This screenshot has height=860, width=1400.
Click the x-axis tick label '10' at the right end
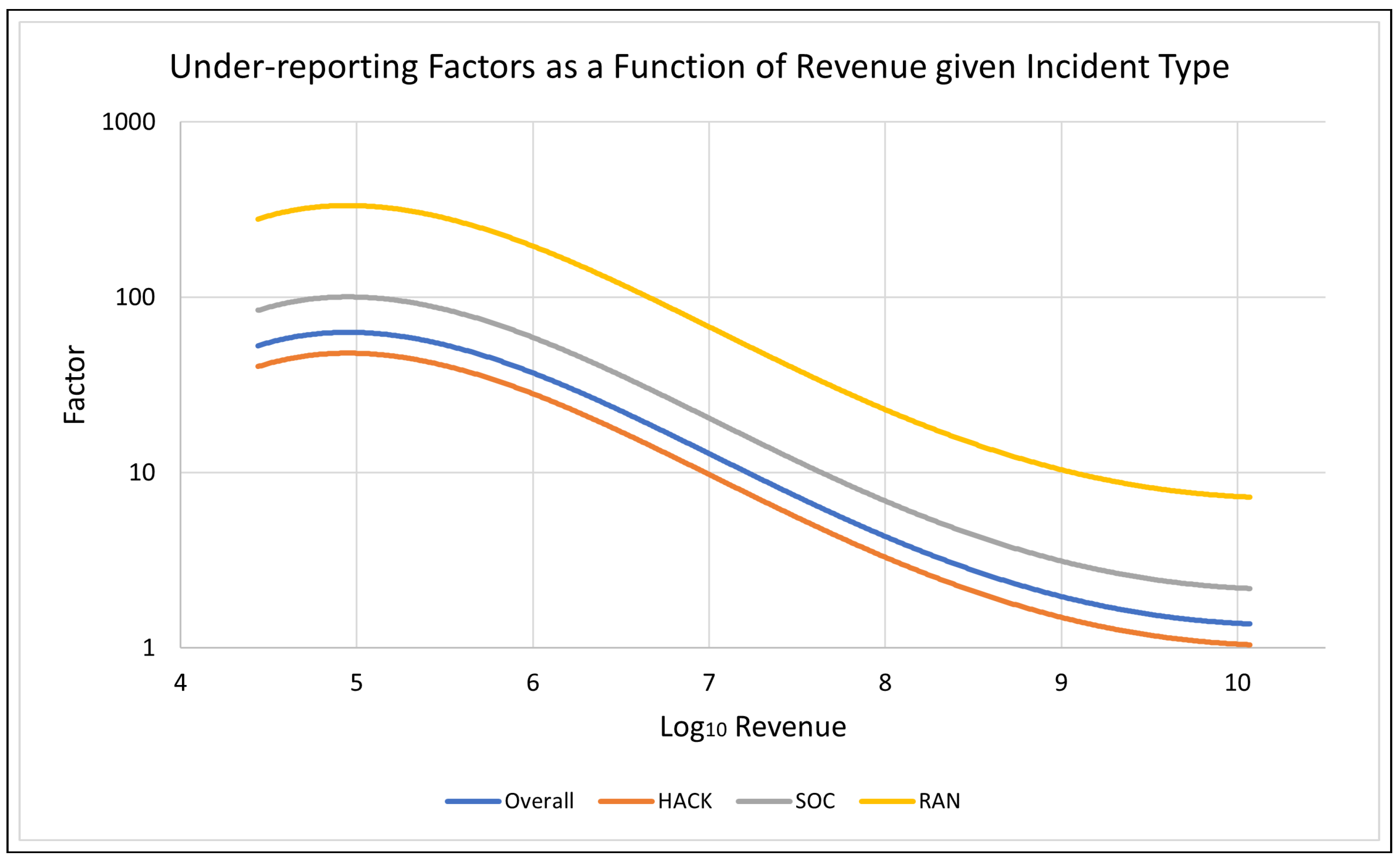tap(1237, 683)
